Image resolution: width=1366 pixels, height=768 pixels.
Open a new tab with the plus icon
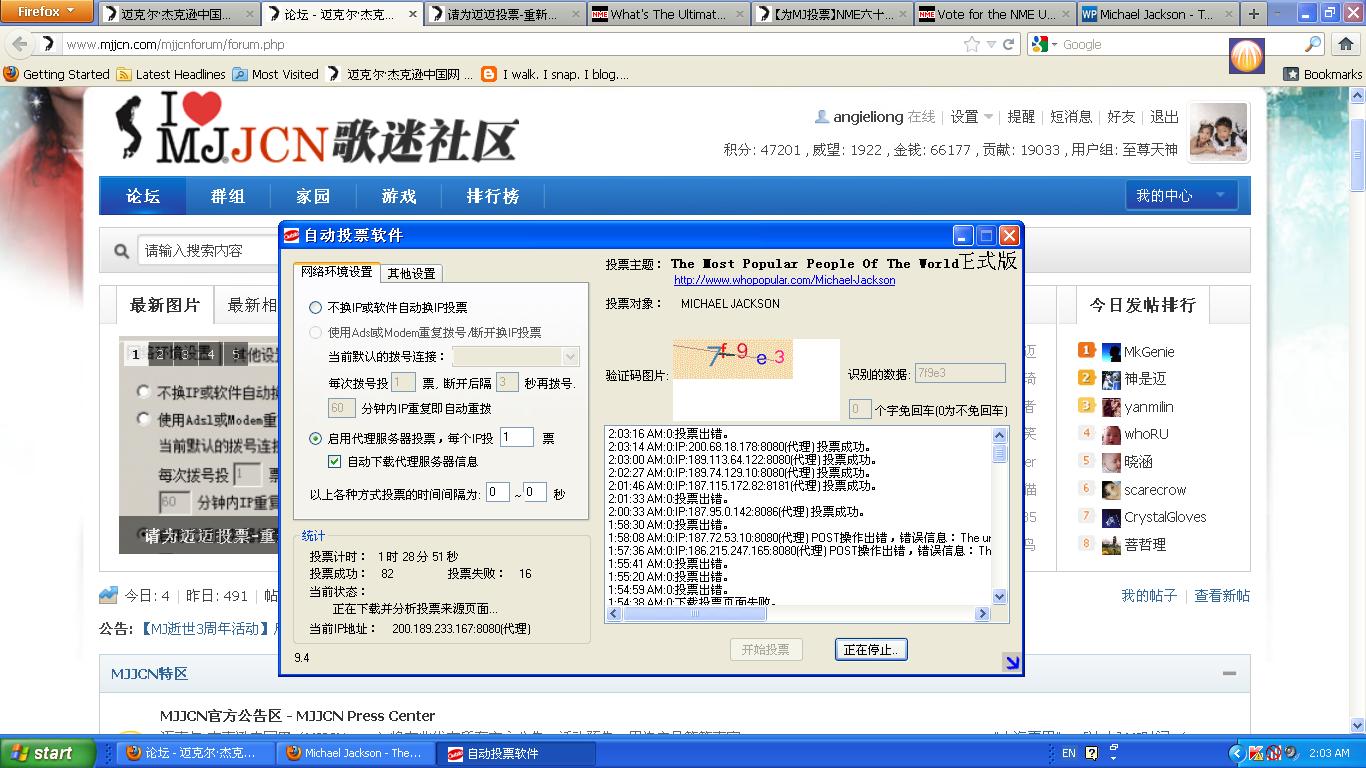coord(1254,14)
